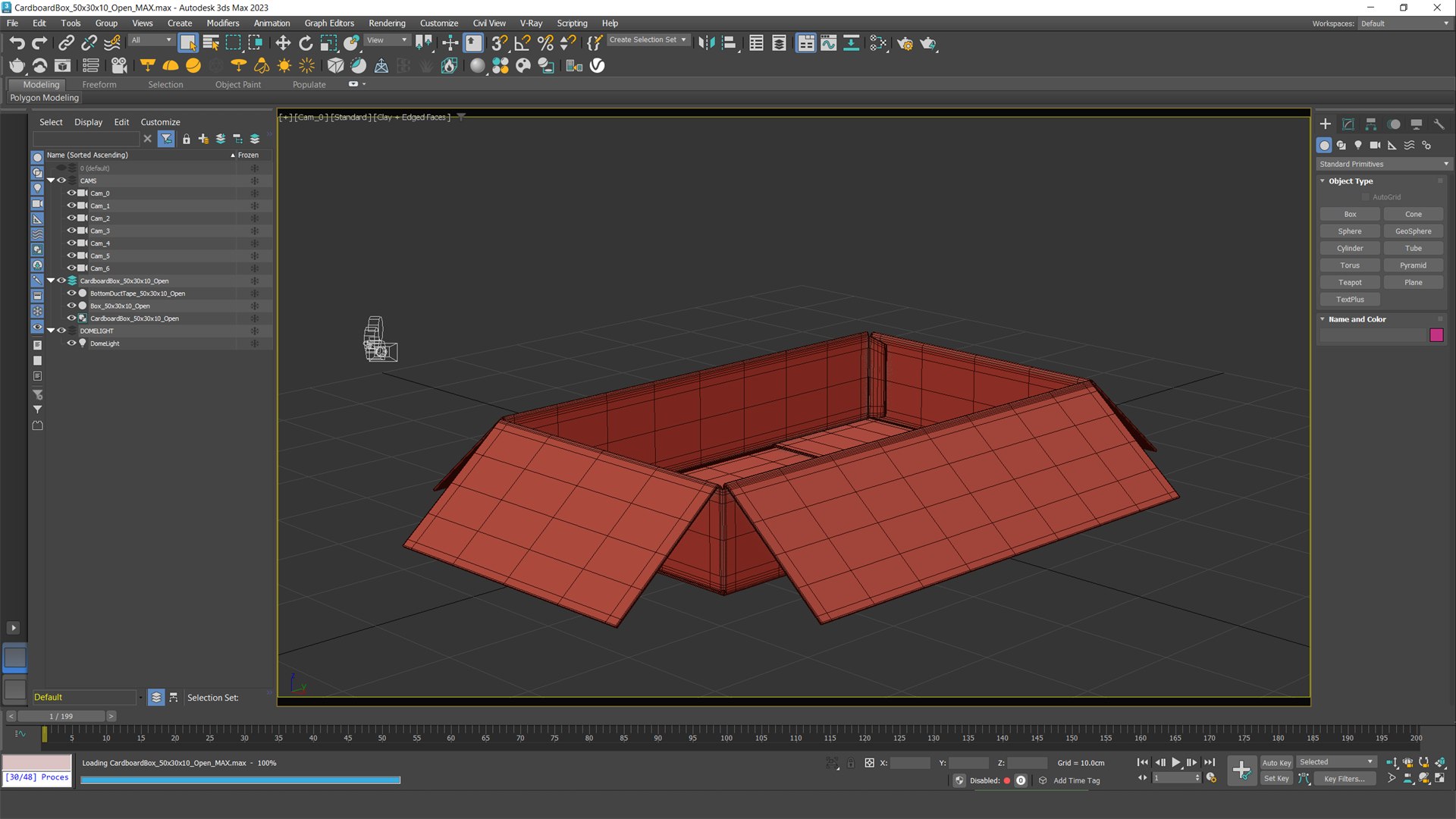
Task: Toggle visibility of Cam_6
Action: pos(71,268)
